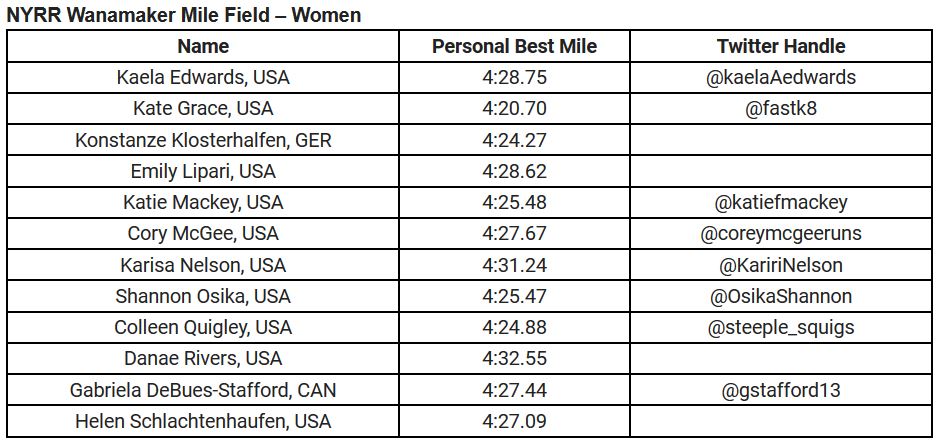Viewport: 945px width, 447px height.
Task: Click the Name column header
Action: 203,46
